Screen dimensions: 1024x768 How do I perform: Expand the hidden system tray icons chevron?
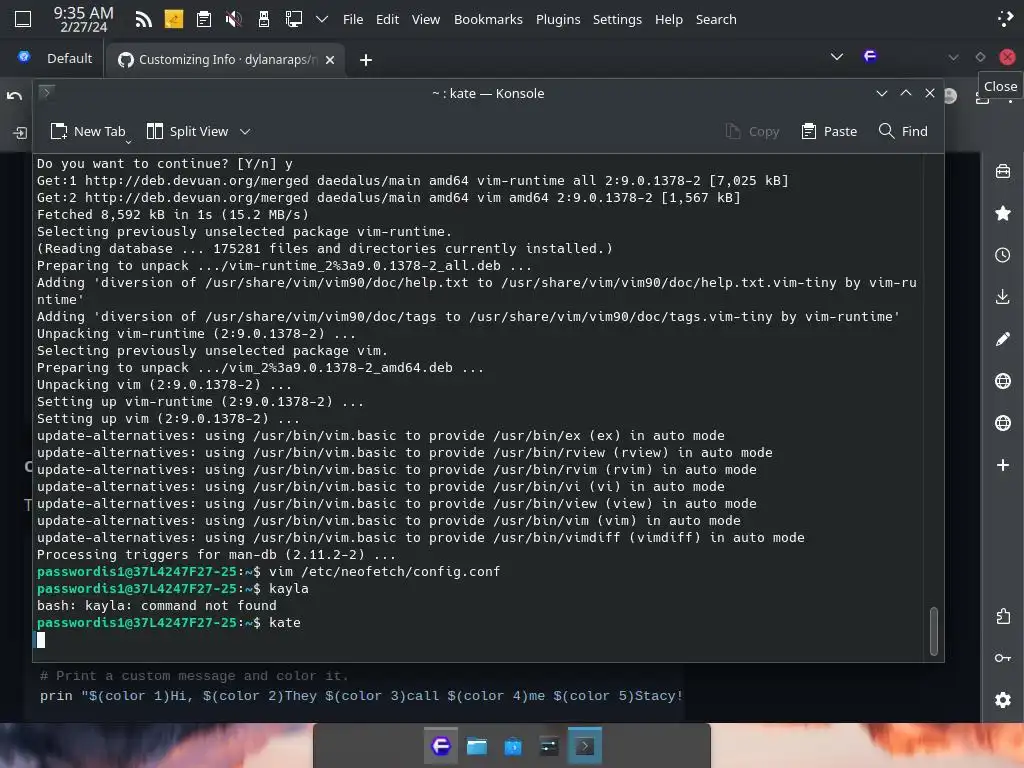click(321, 19)
